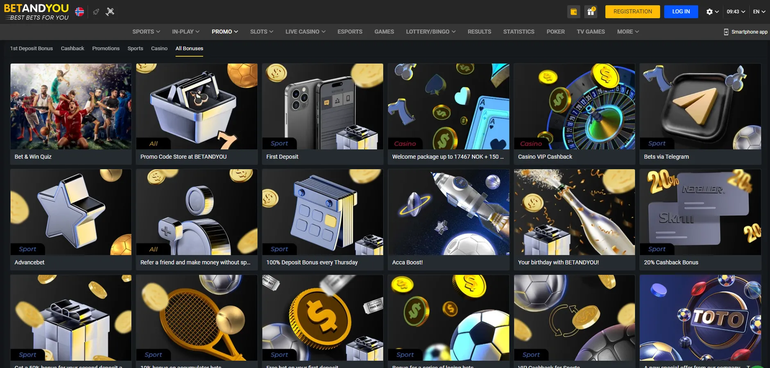Open Casino VIP Cashback title

545,157
